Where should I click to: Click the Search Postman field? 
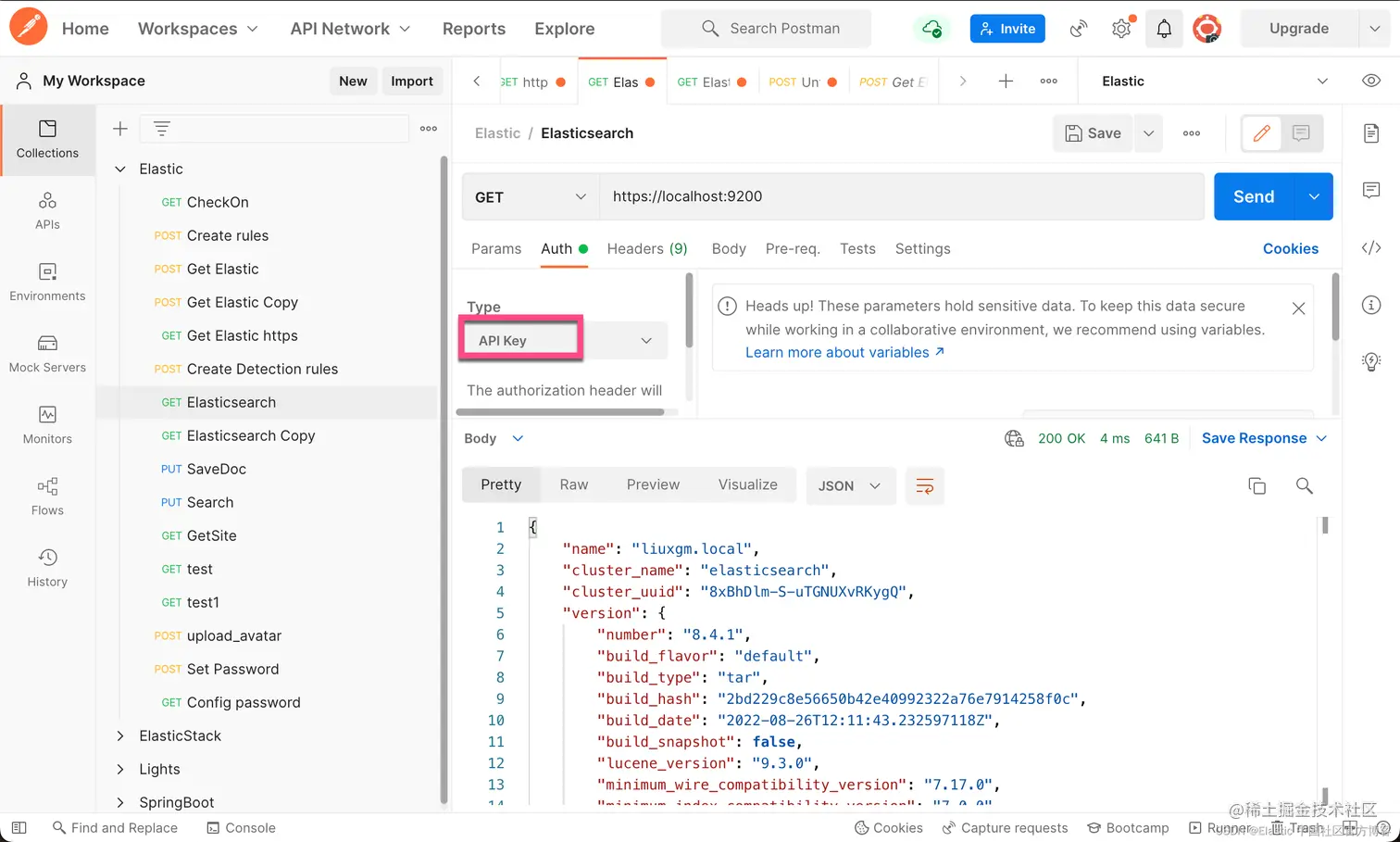[766, 29]
